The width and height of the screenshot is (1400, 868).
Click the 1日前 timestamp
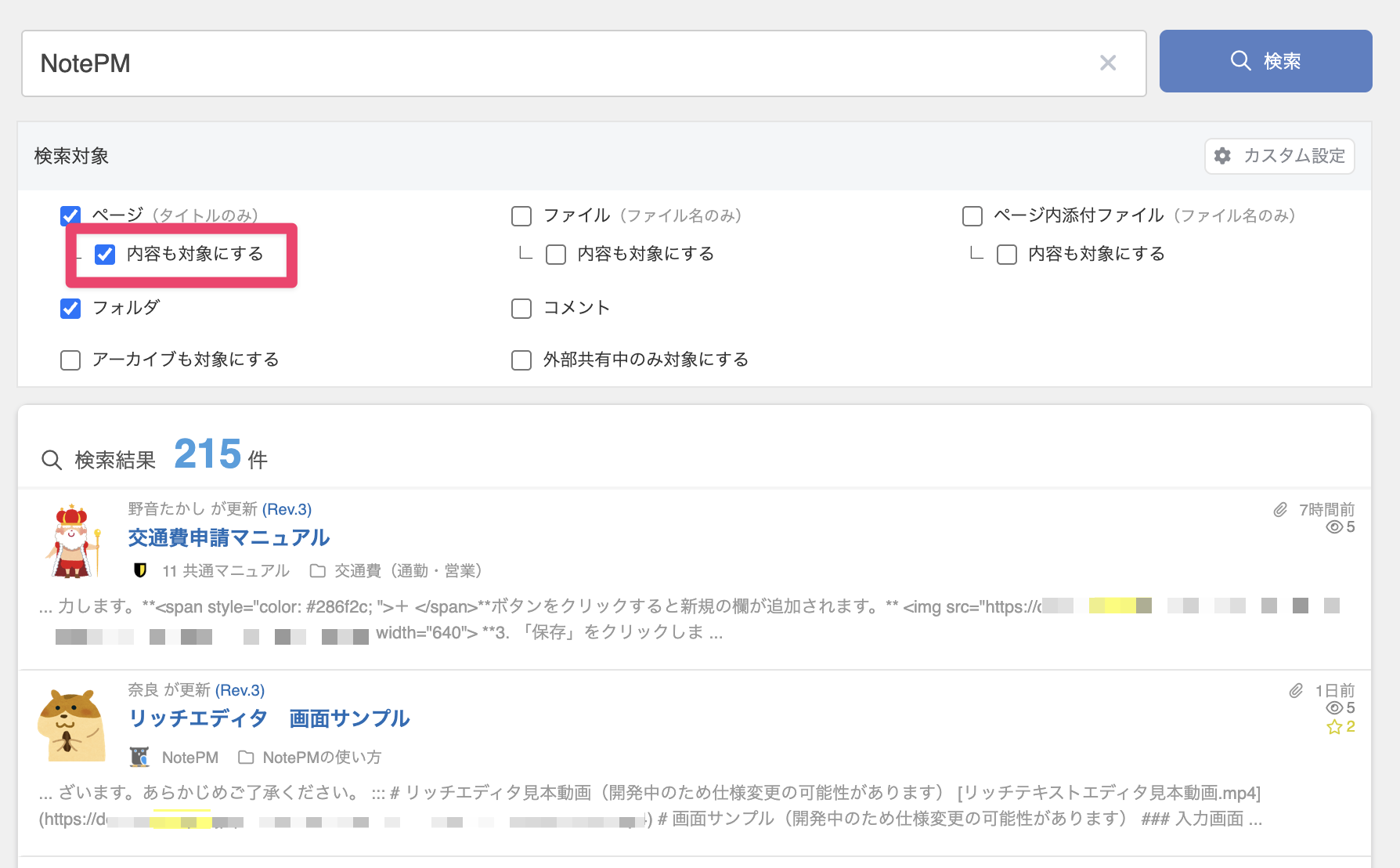click(x=1334, y=691)
